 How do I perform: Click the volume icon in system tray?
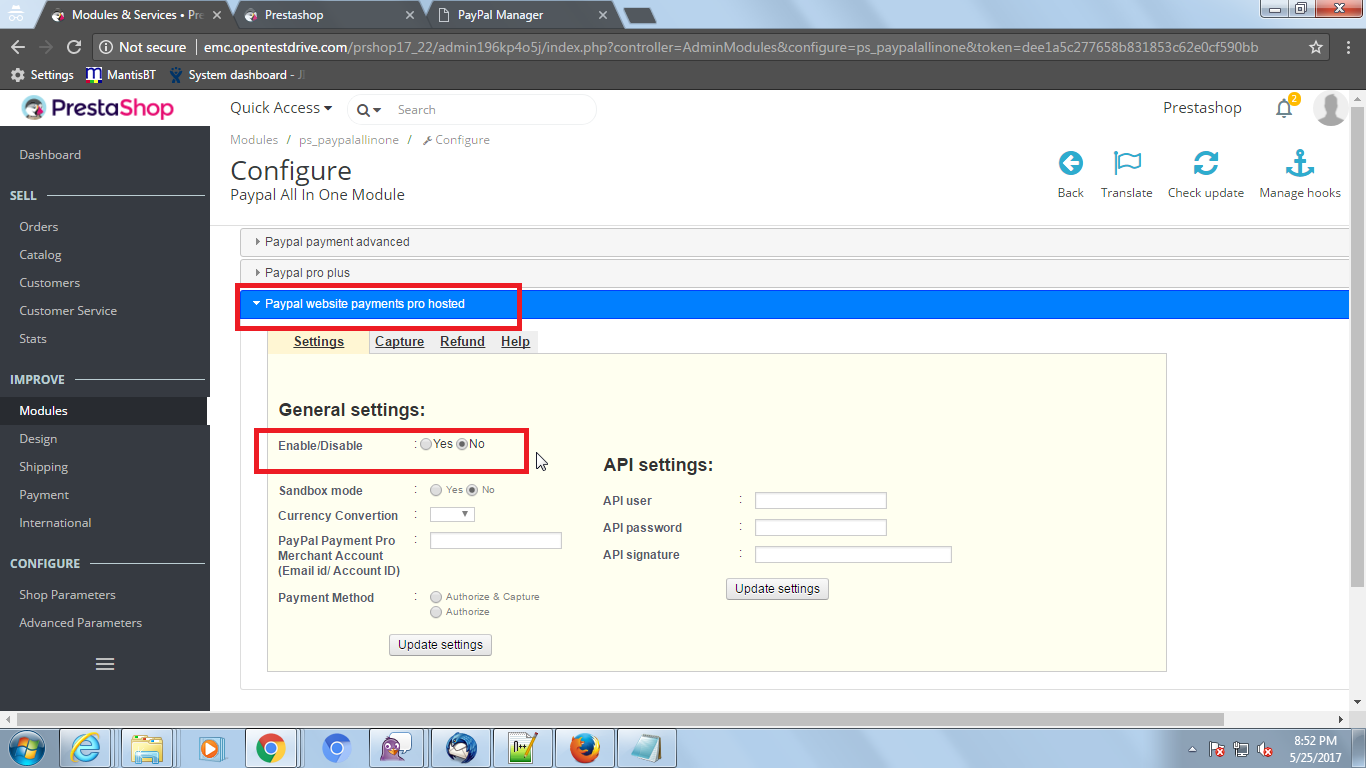click(x=1265, y=749)
